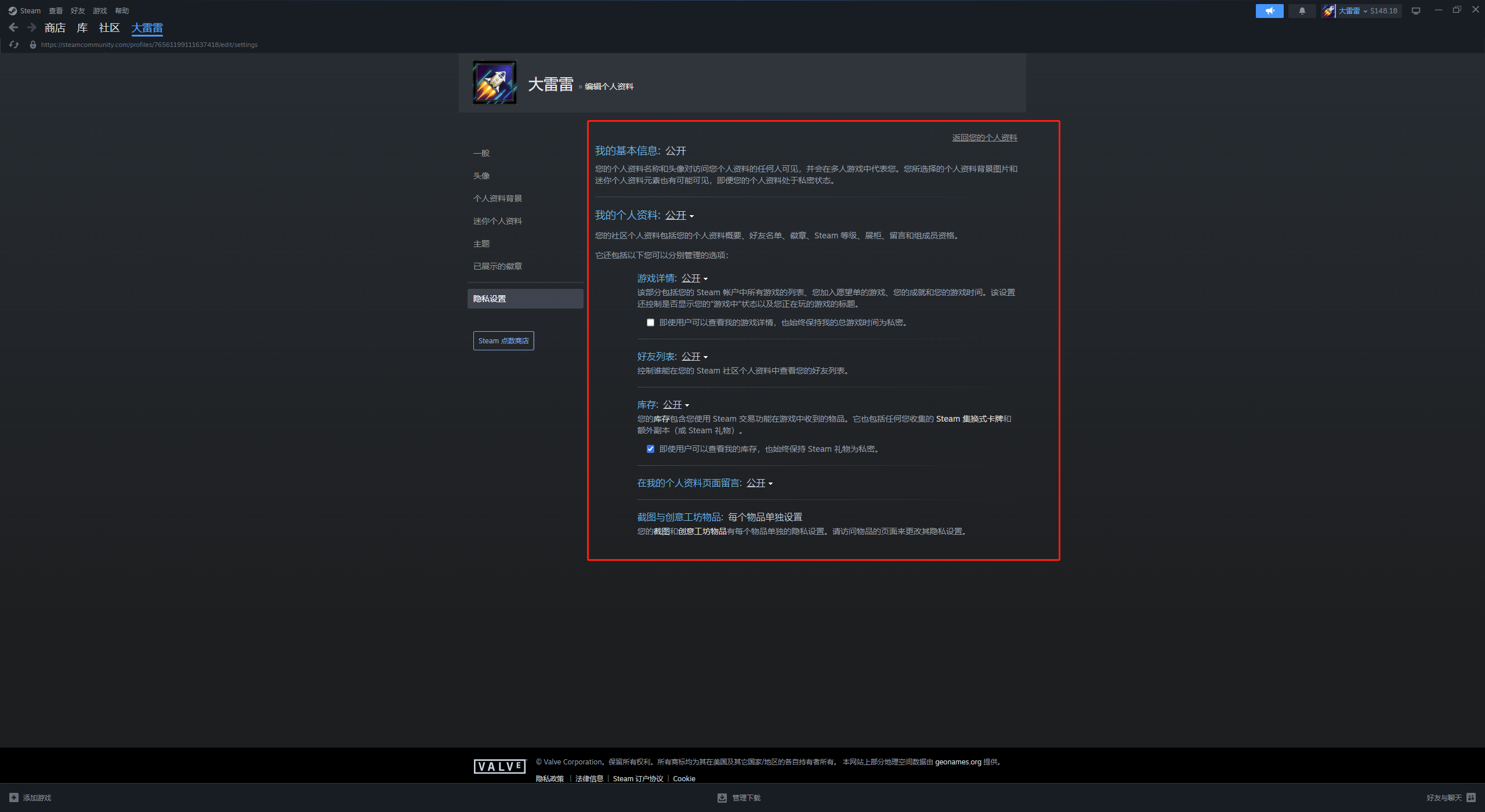Click the large rocket profile avatar
1485x812 pixels.
[x=495, y=83]
